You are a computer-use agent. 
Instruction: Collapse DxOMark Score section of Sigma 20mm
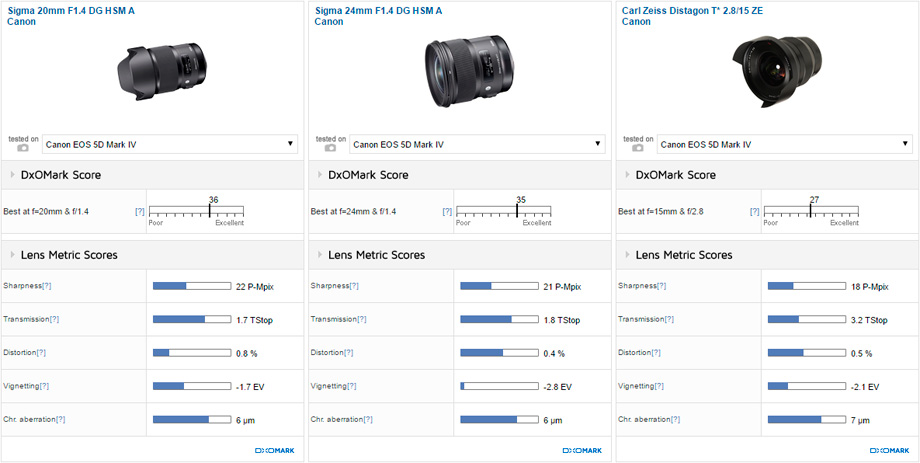pos(13,175)
